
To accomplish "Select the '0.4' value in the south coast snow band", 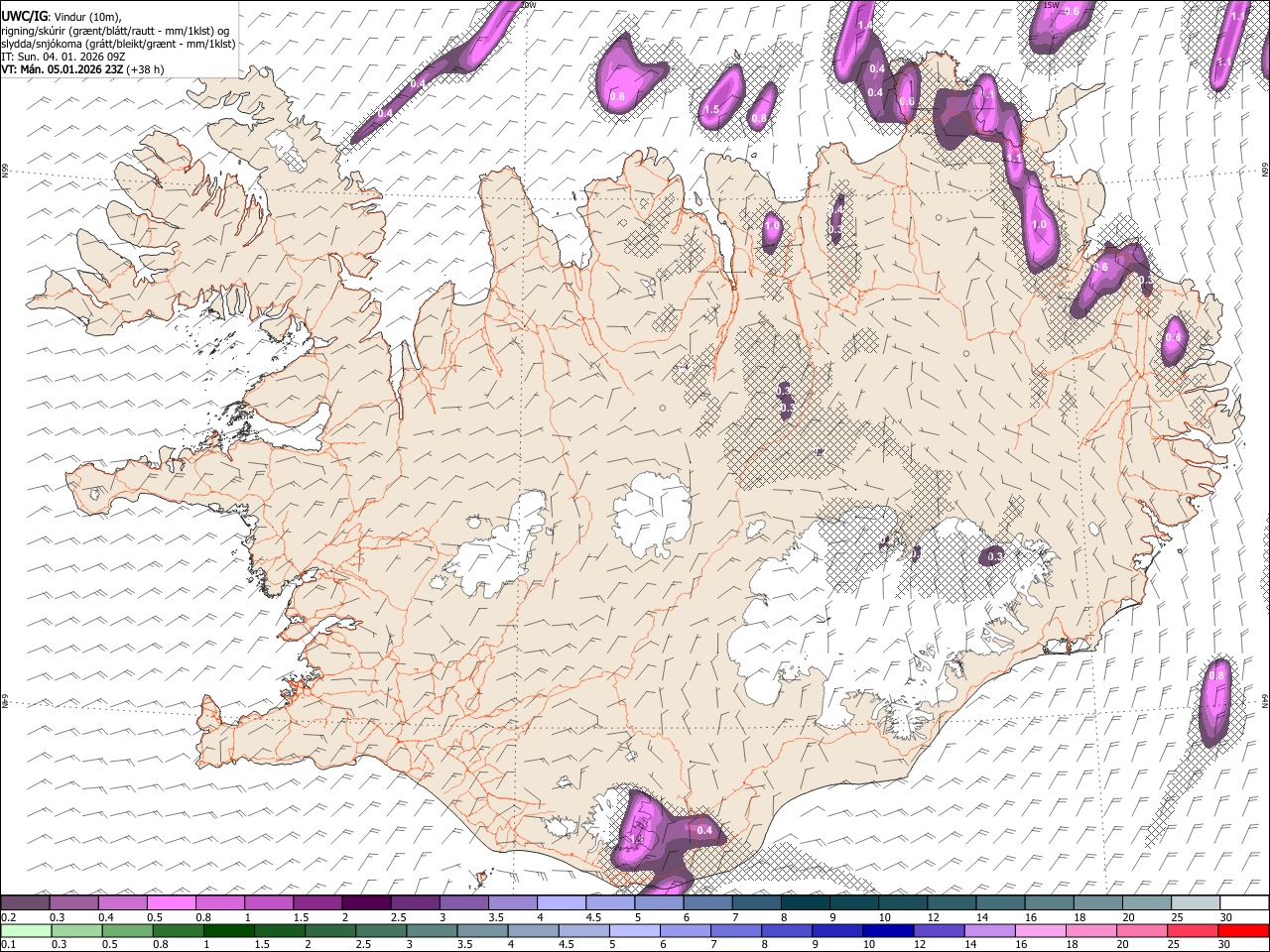I will (x=705, y=830).
